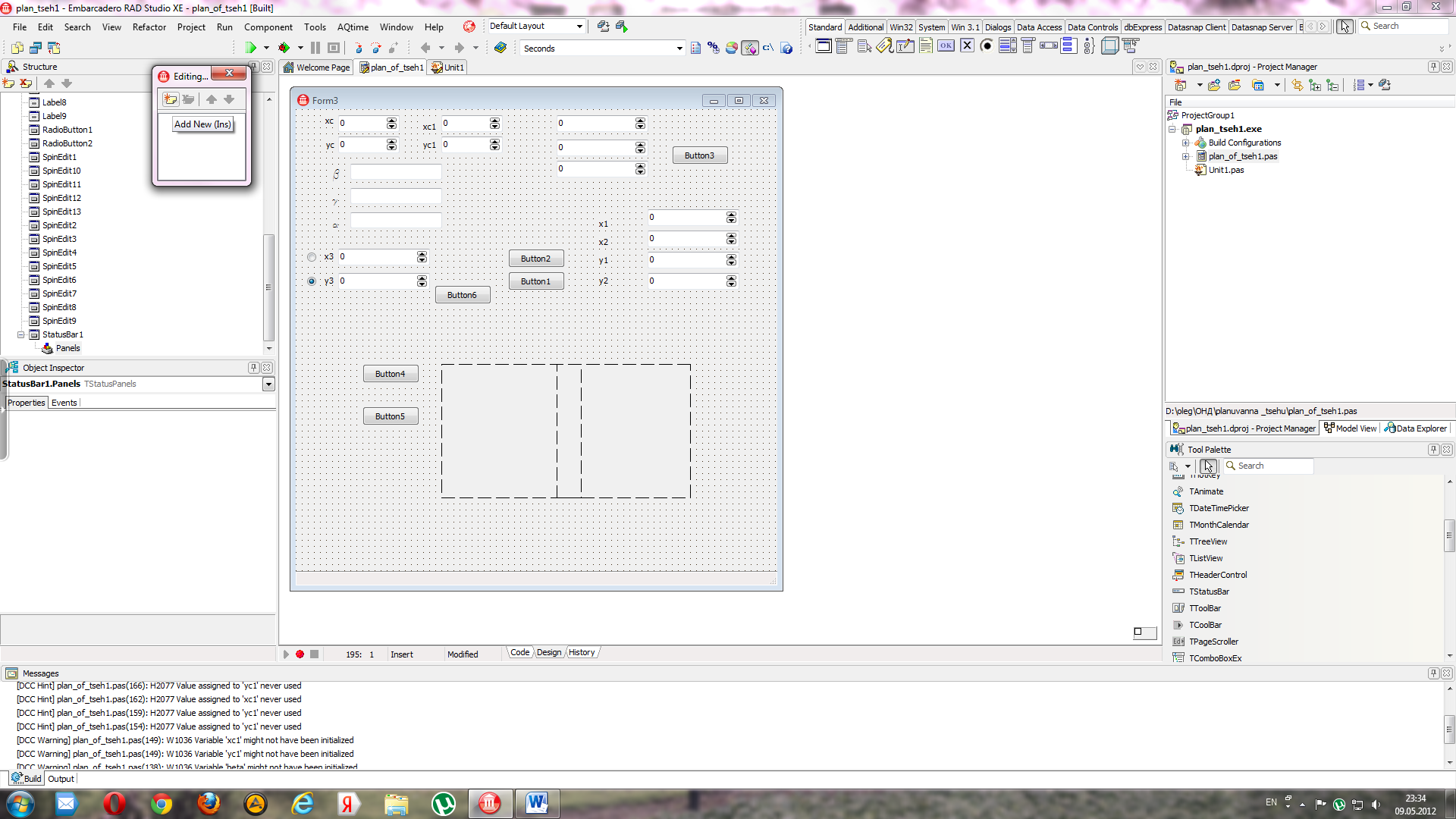Open the Refactor menu
This screenshot has height=819, width=1456.
149,27
